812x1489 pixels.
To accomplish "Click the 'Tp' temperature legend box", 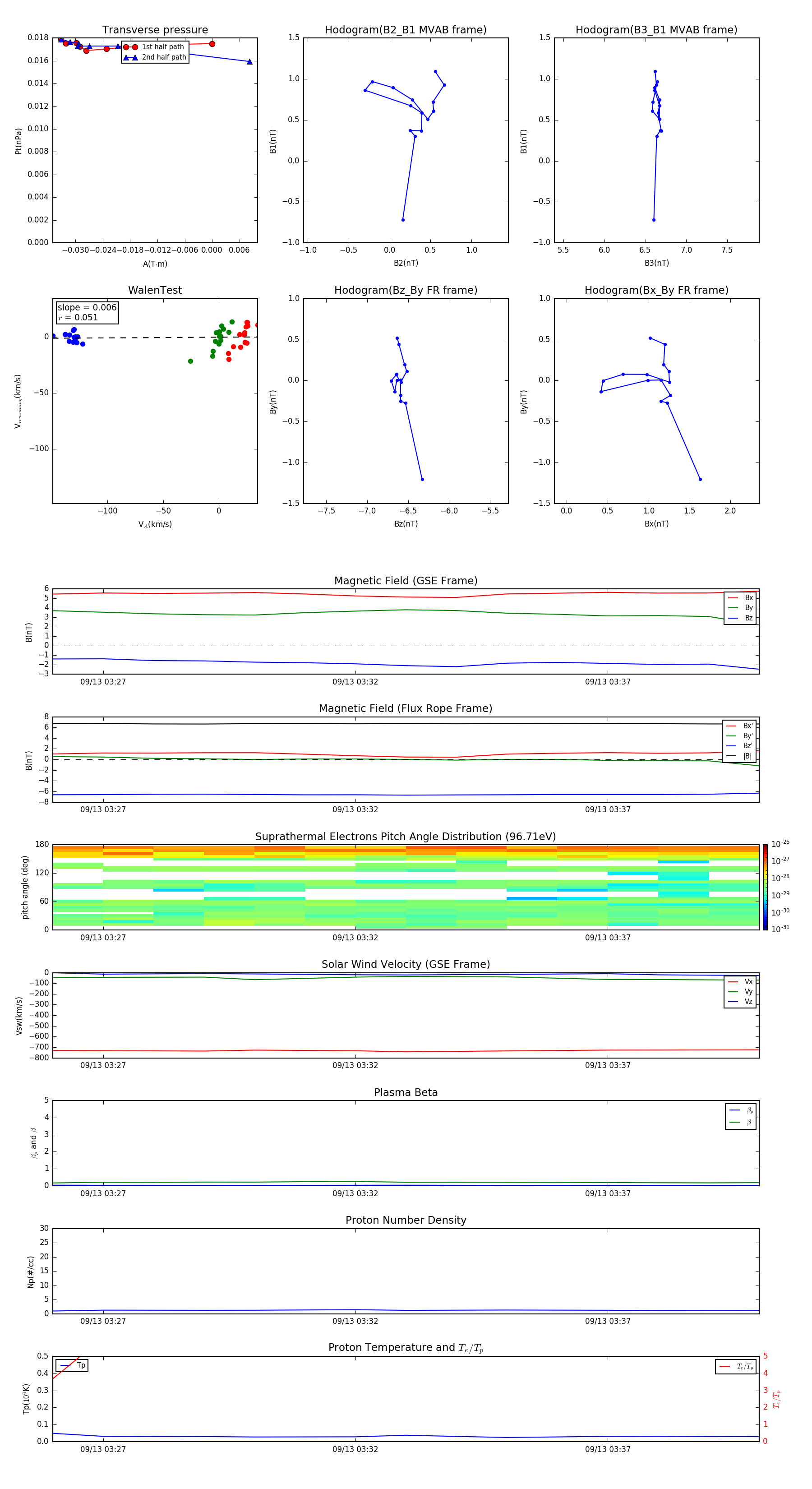I will 72,1365.
